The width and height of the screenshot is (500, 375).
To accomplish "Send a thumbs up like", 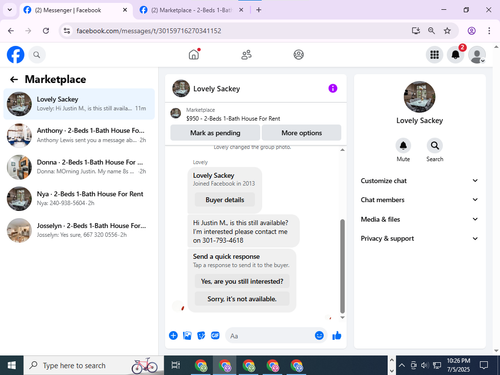I will 337,335.
